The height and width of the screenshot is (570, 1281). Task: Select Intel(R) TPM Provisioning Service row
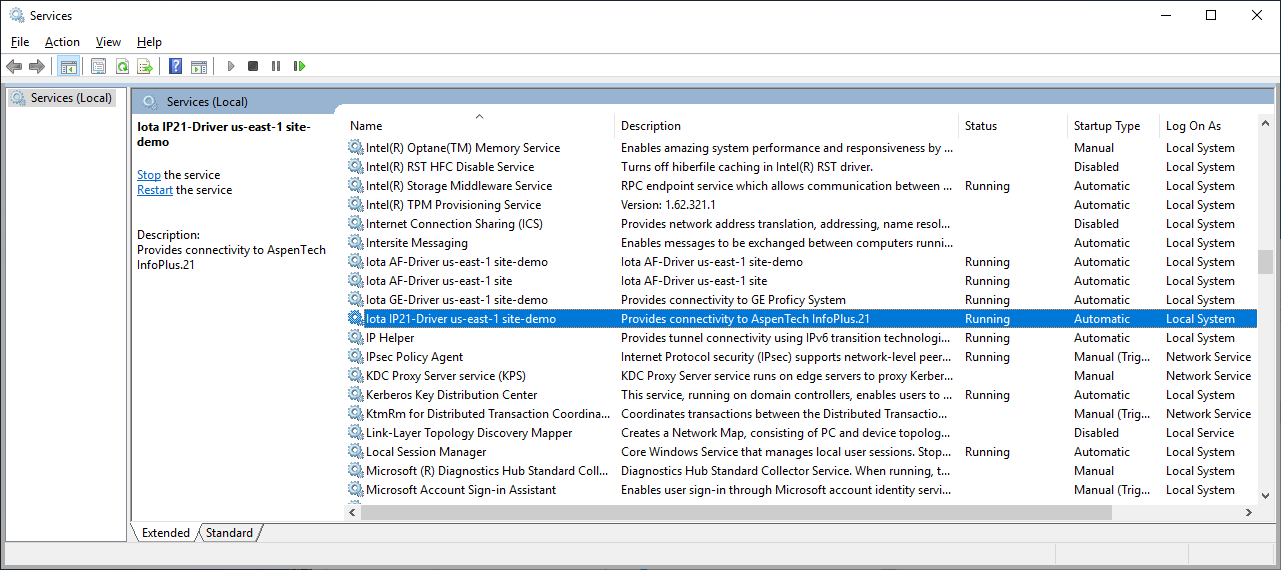click(x=800, y=205)
